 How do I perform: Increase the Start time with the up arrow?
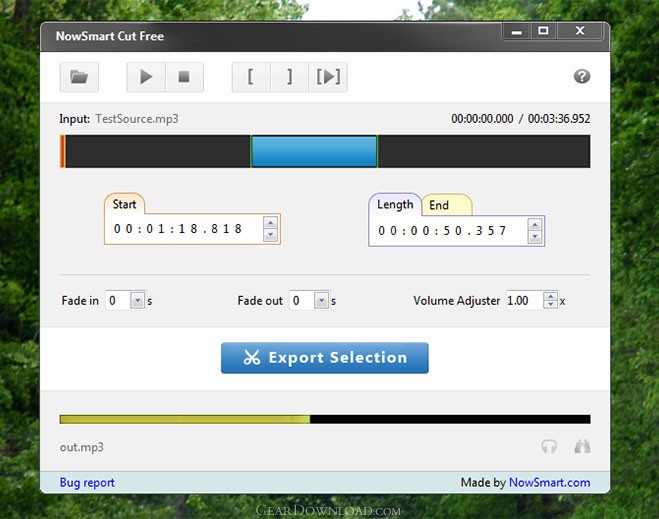point(271,222)
